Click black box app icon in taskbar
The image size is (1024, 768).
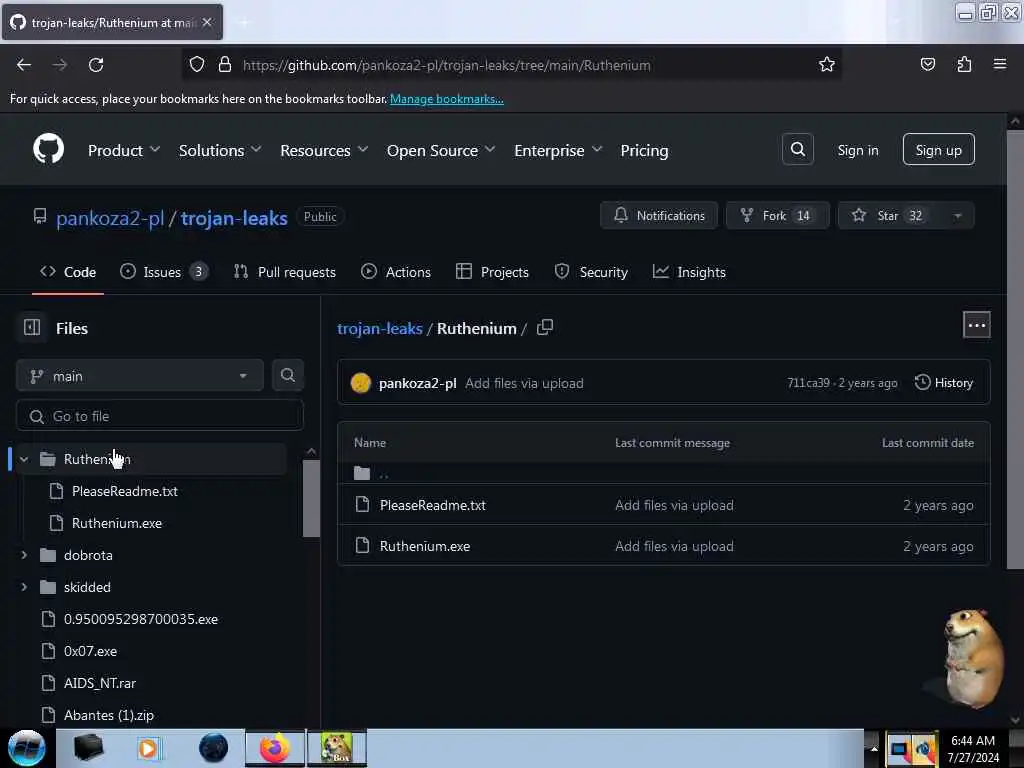coord(88,748)
